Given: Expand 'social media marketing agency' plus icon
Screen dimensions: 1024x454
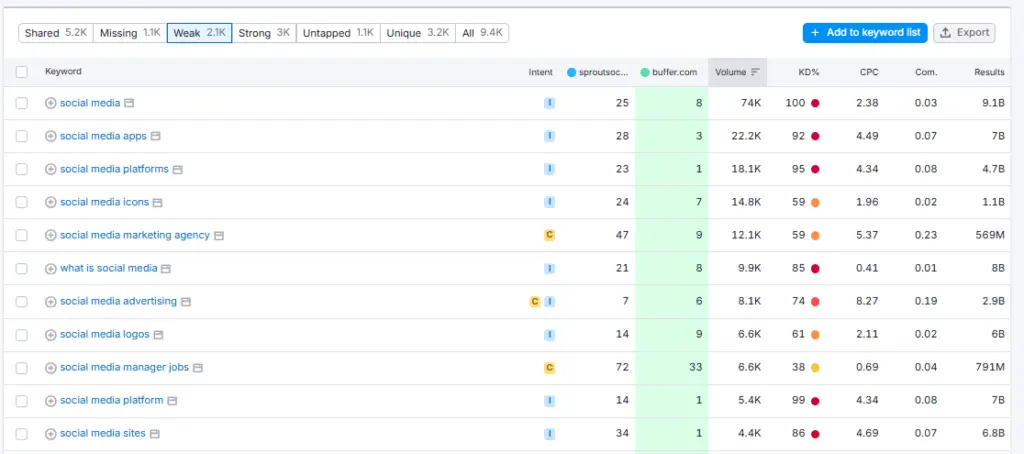Looking at the screenshot, I should point(51,235).
